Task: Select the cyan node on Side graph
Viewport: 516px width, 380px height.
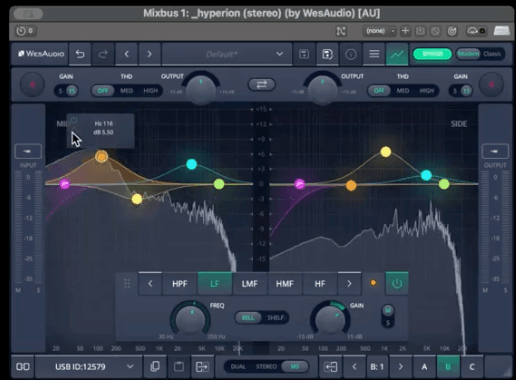Action: [x=426, y=175]
